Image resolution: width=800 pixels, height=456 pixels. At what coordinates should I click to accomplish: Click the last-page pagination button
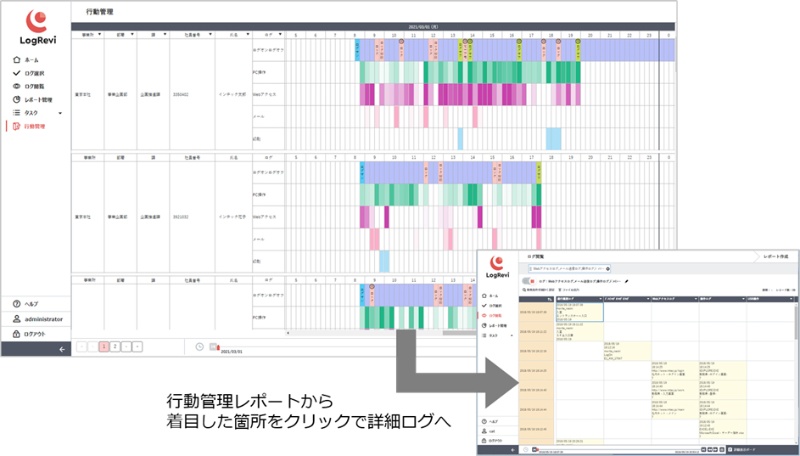[137, 347]
